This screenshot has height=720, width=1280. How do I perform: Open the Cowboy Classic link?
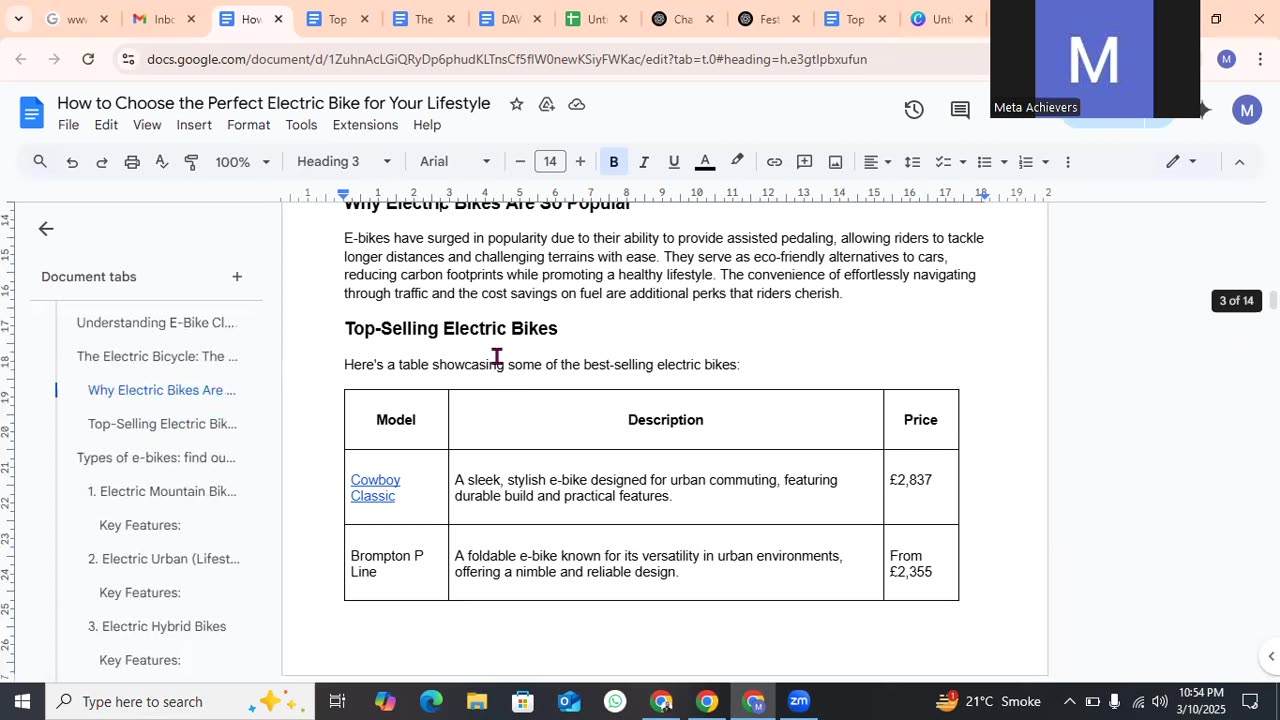(x=375, y=488)
